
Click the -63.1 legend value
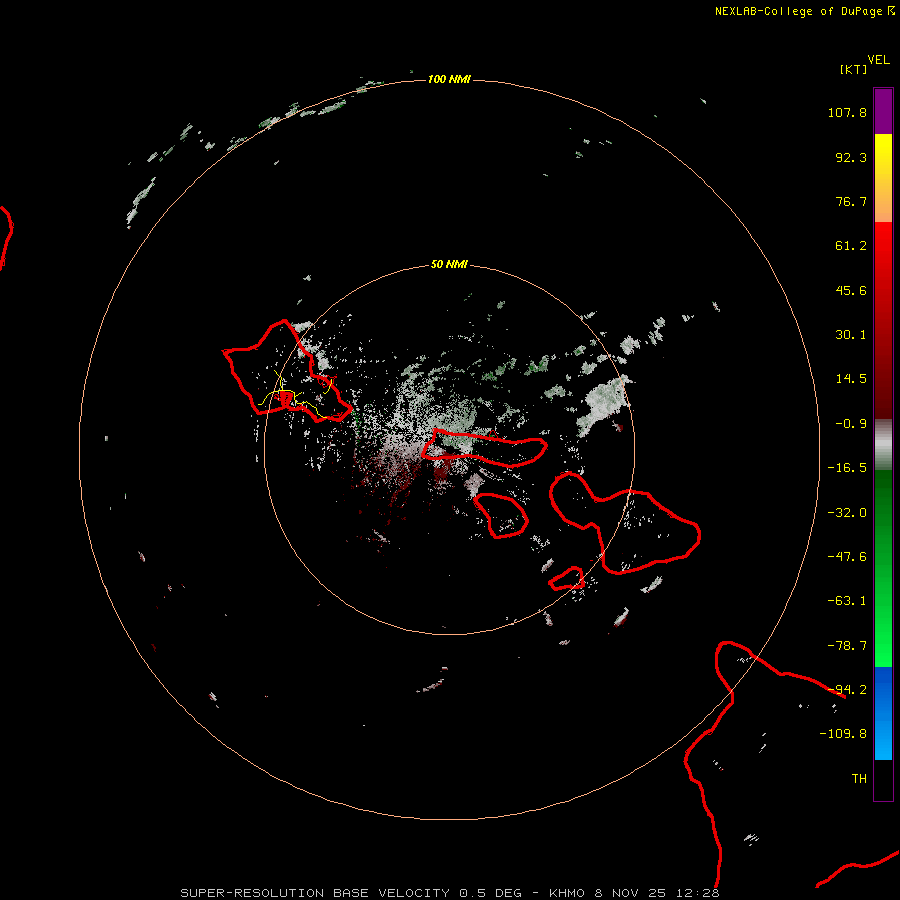point(847,601)
